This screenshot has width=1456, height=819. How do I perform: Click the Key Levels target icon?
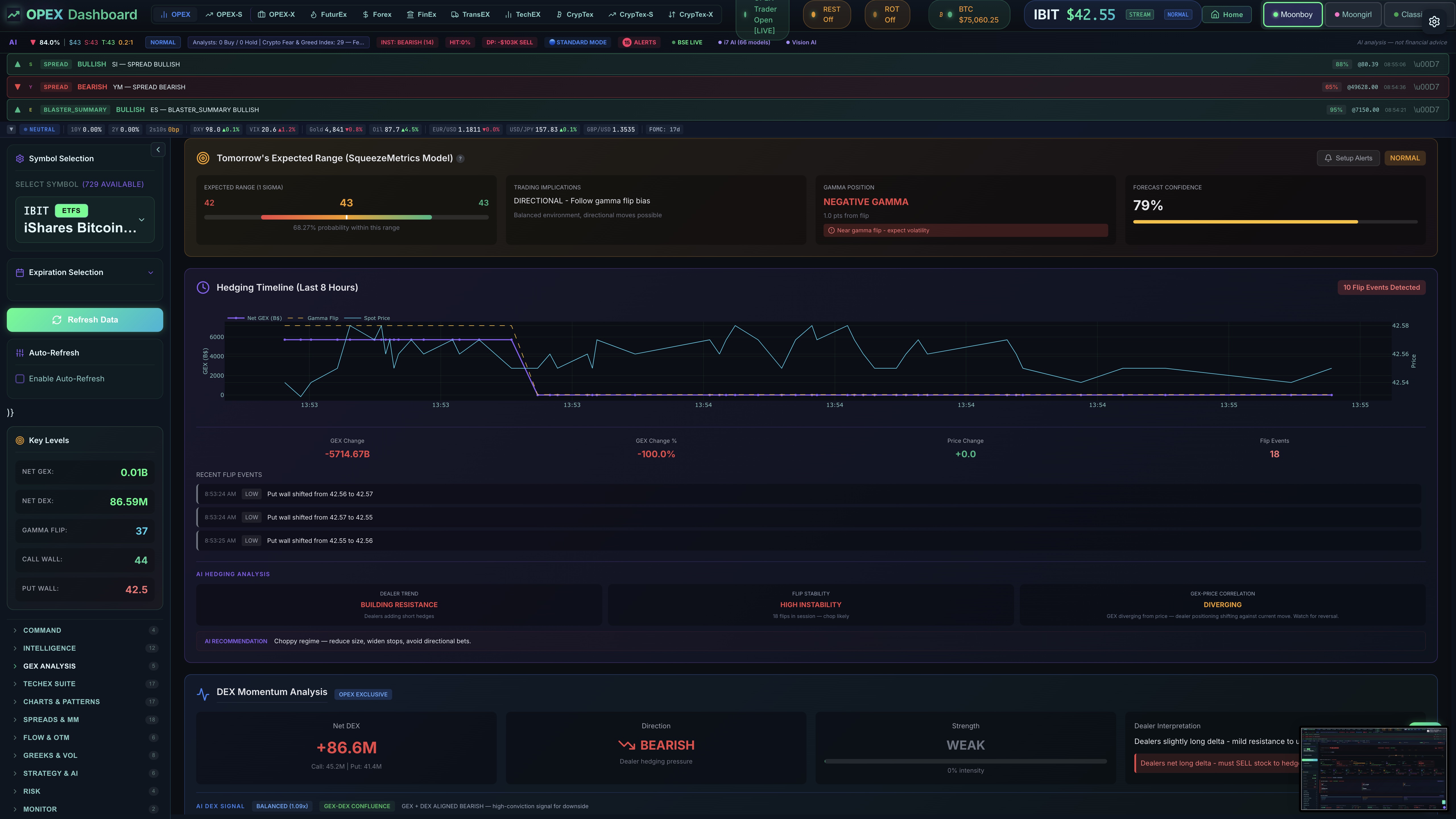[x=20, y=440]
